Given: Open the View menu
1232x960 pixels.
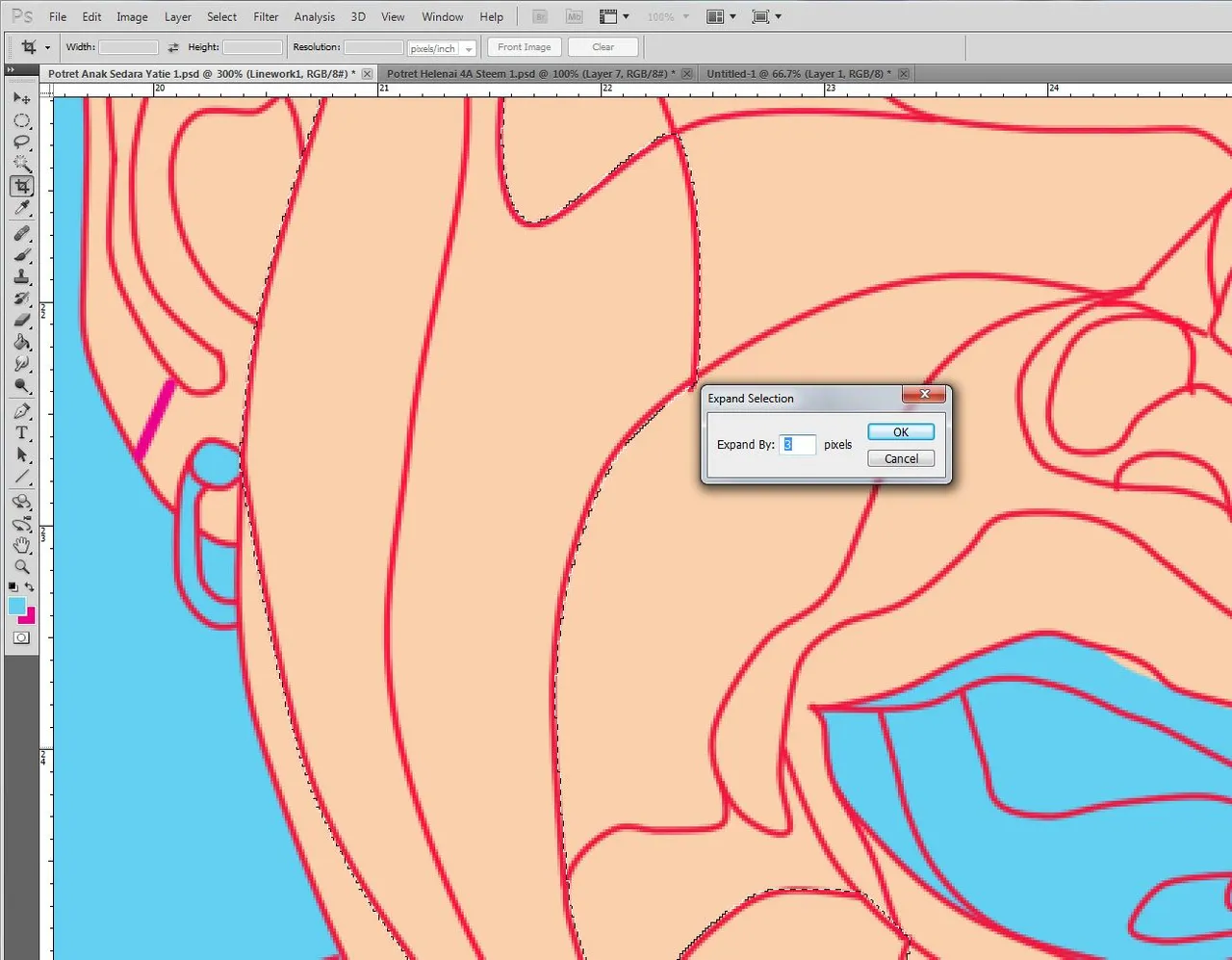Looking at the screenshot, I should click(393, 16).
